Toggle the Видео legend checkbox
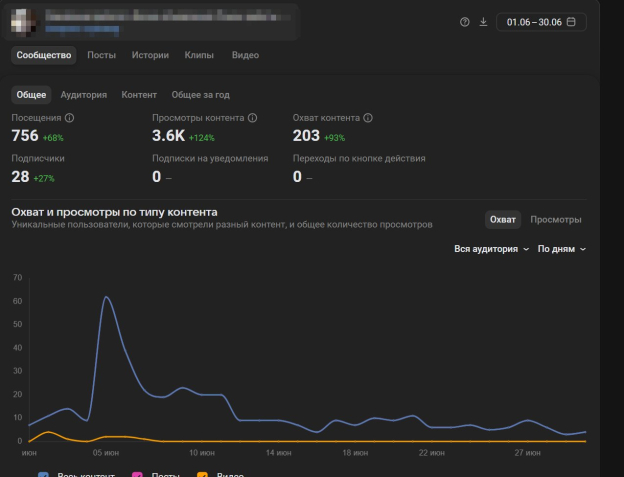Image resolution: width=624 pixels, height=477 pixels. 203,474
